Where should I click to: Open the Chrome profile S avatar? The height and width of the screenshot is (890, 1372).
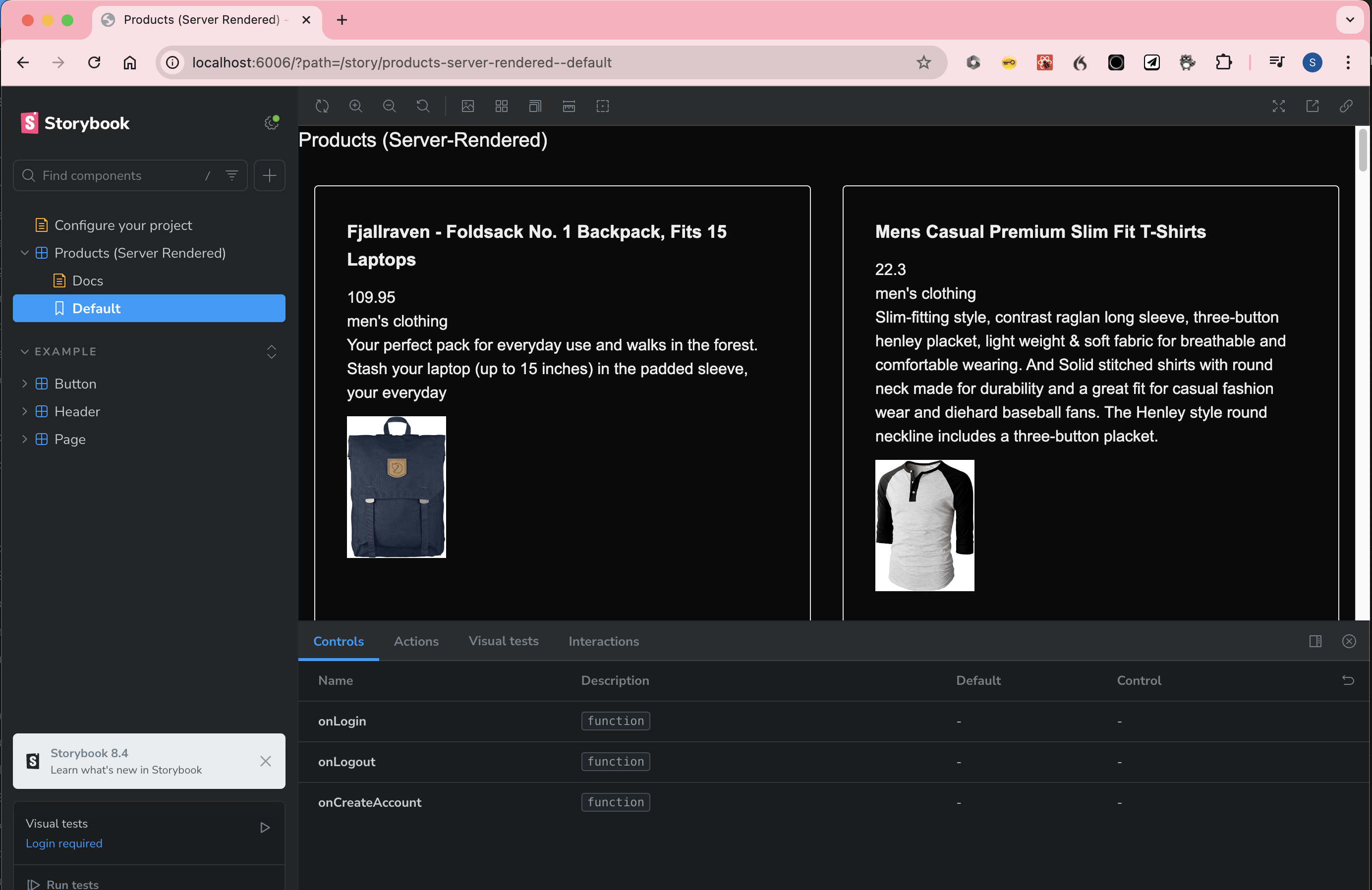click(1312, 62)
